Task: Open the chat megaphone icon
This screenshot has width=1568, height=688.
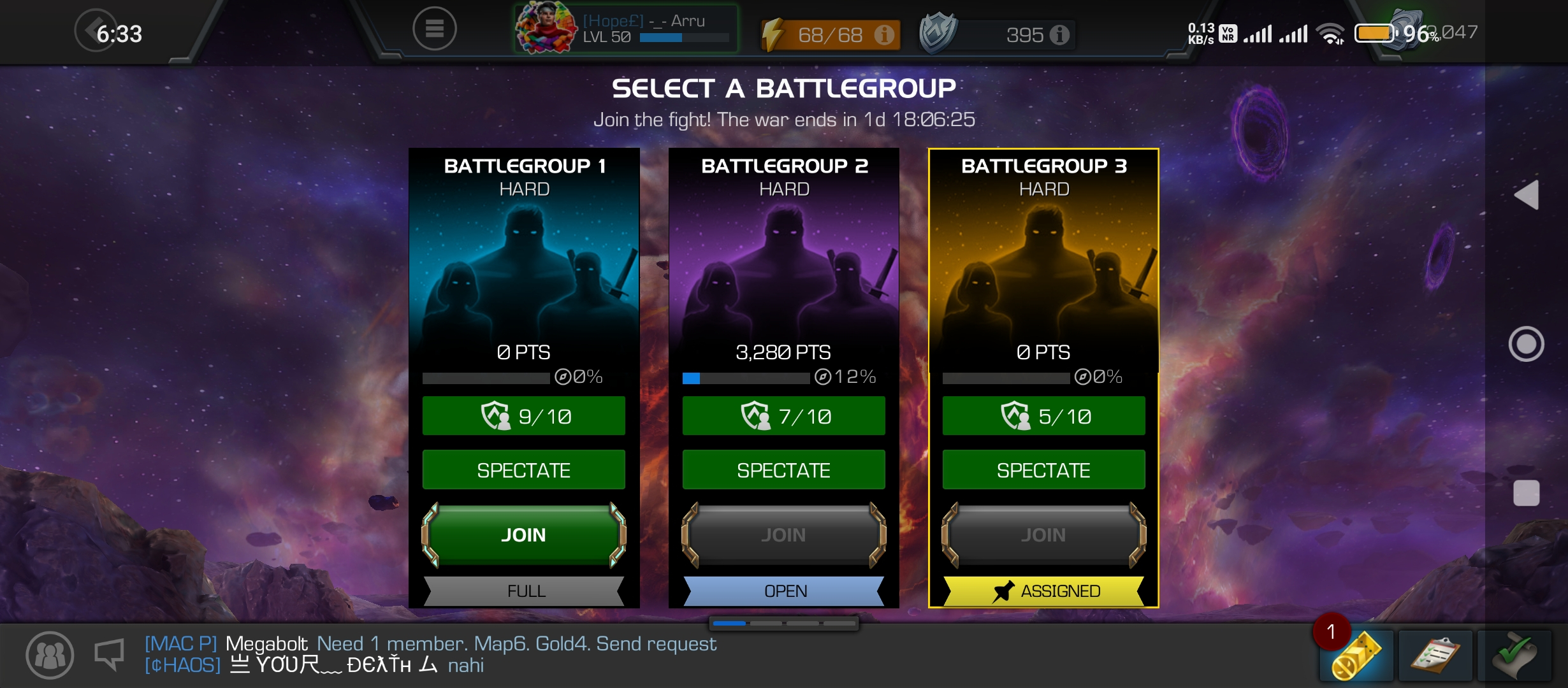Action: [x=109, y=655]
